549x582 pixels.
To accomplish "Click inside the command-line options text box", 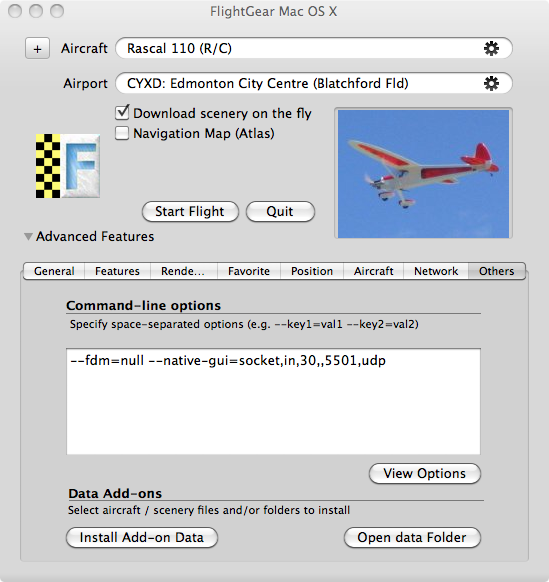I will (x=273, y=401).
